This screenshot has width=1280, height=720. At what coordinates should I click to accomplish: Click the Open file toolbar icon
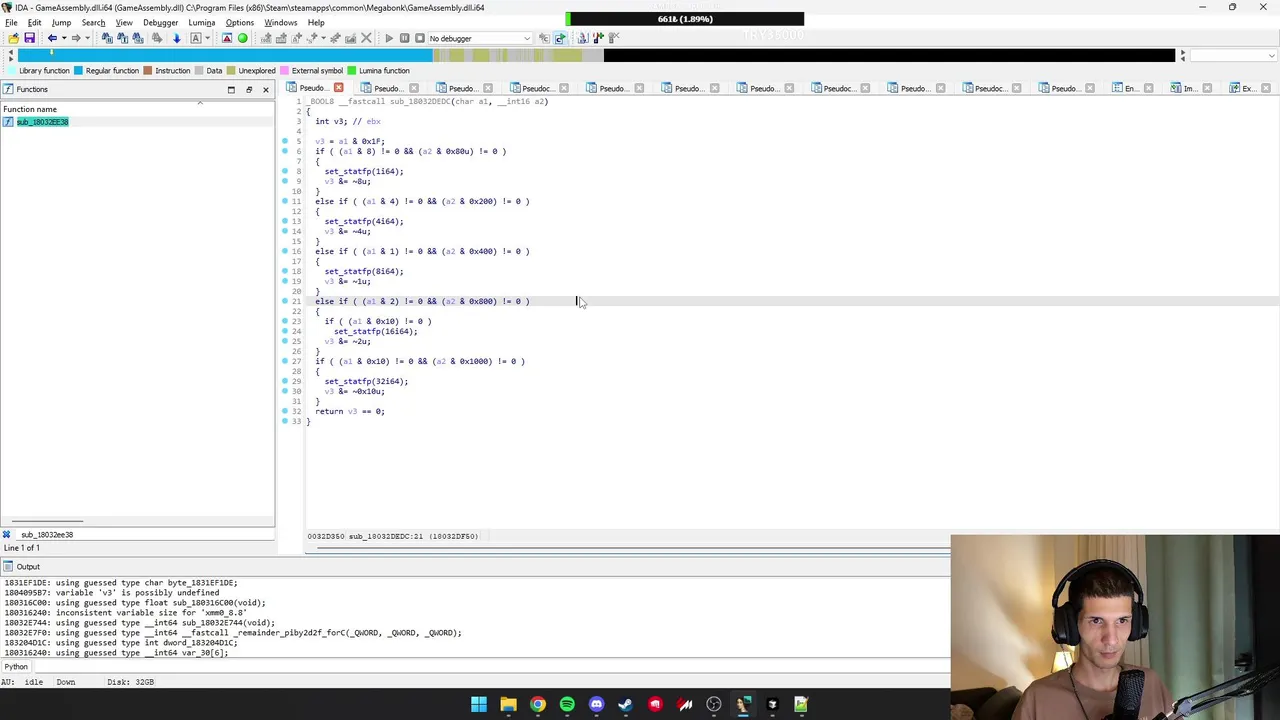click(13, 38)
